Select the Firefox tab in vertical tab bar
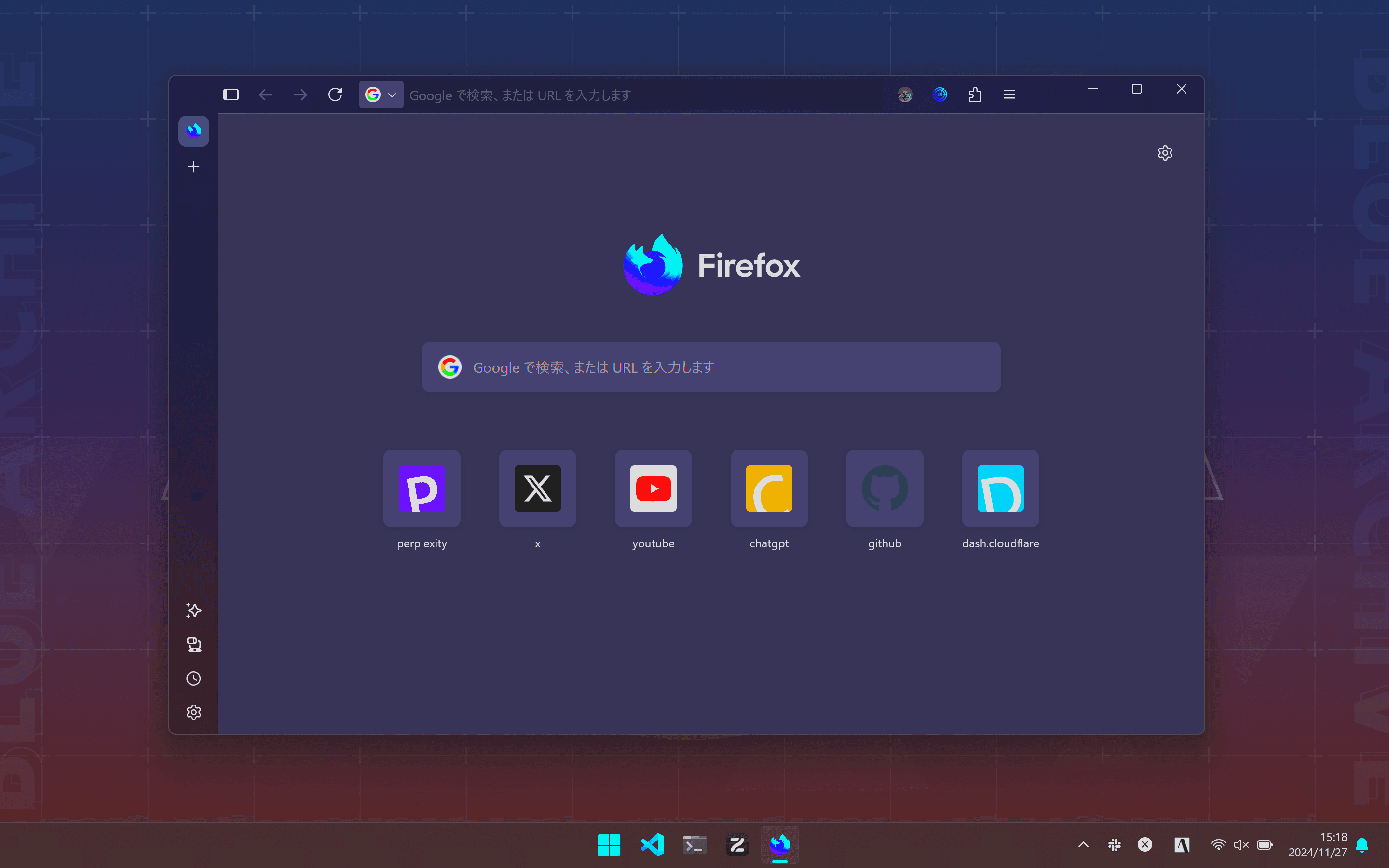The height and width of the screenshot is (868, 1389). click(x=194, y=131)
